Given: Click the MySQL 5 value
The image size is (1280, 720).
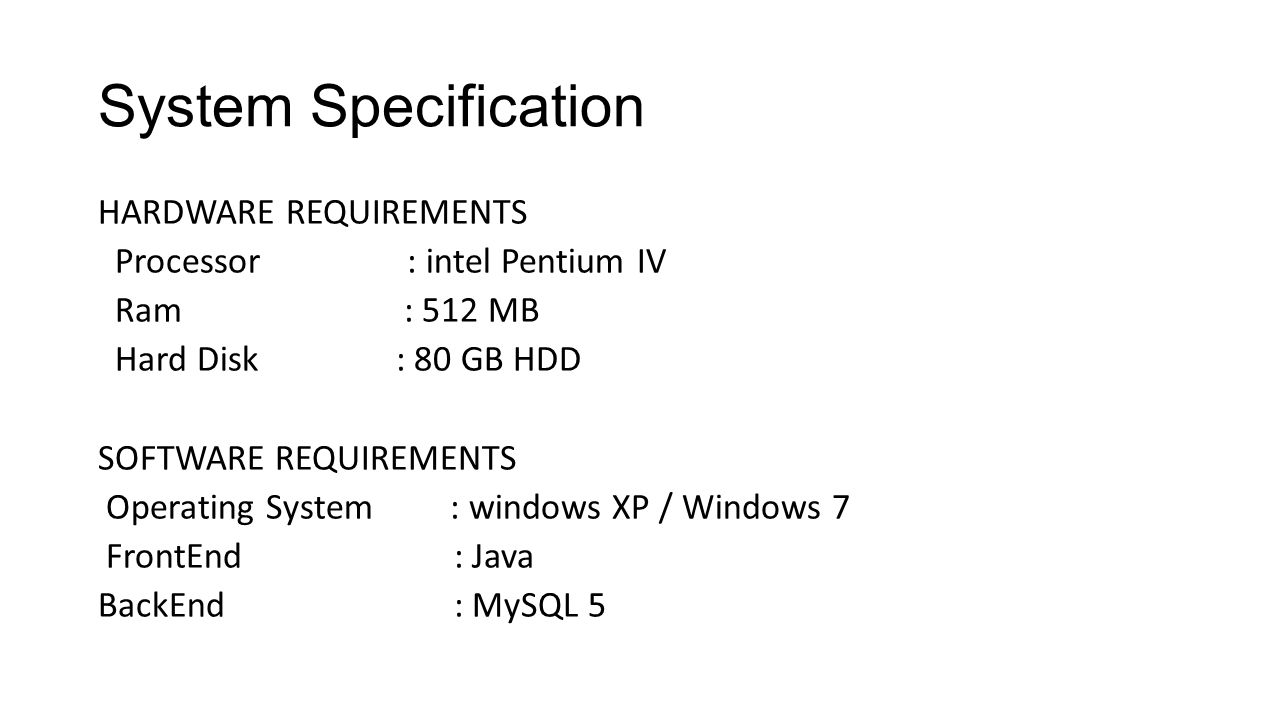Looking at the screenshot, I should pyautogui.click(x=538, y=606).
